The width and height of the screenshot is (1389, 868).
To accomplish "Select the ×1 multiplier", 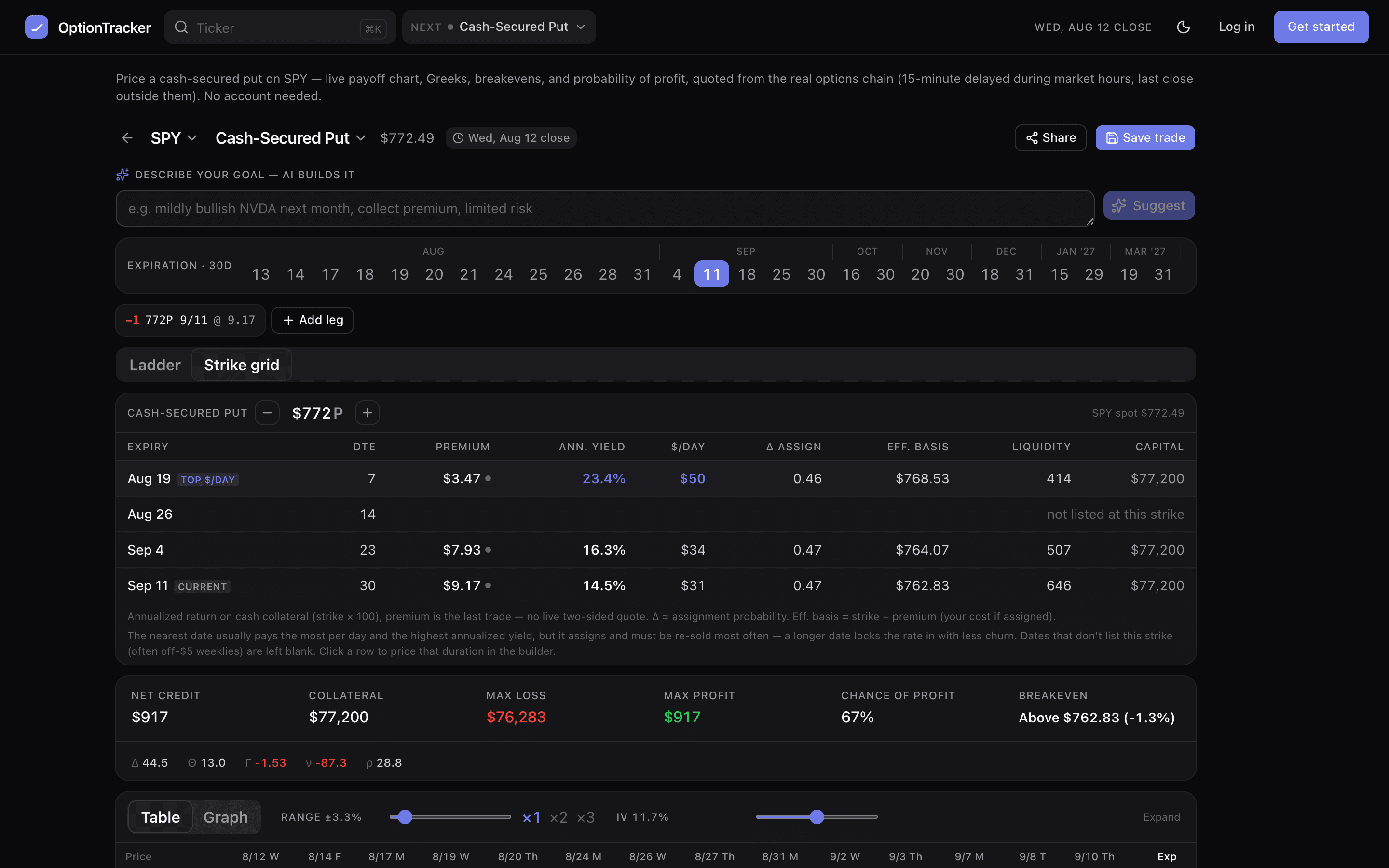I will coord(531,817).
